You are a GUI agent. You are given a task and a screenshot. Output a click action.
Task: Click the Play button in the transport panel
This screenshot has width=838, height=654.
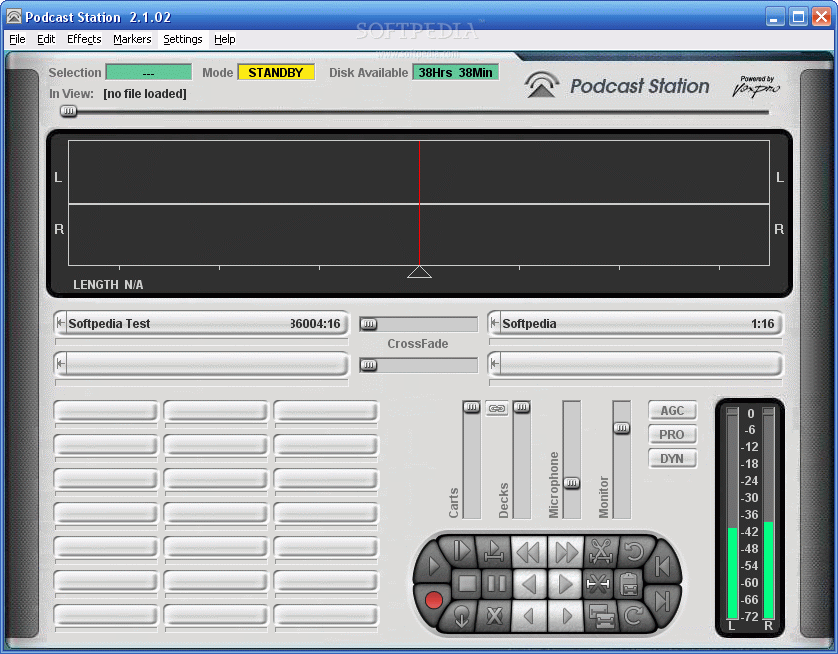[x=433, y=565]
